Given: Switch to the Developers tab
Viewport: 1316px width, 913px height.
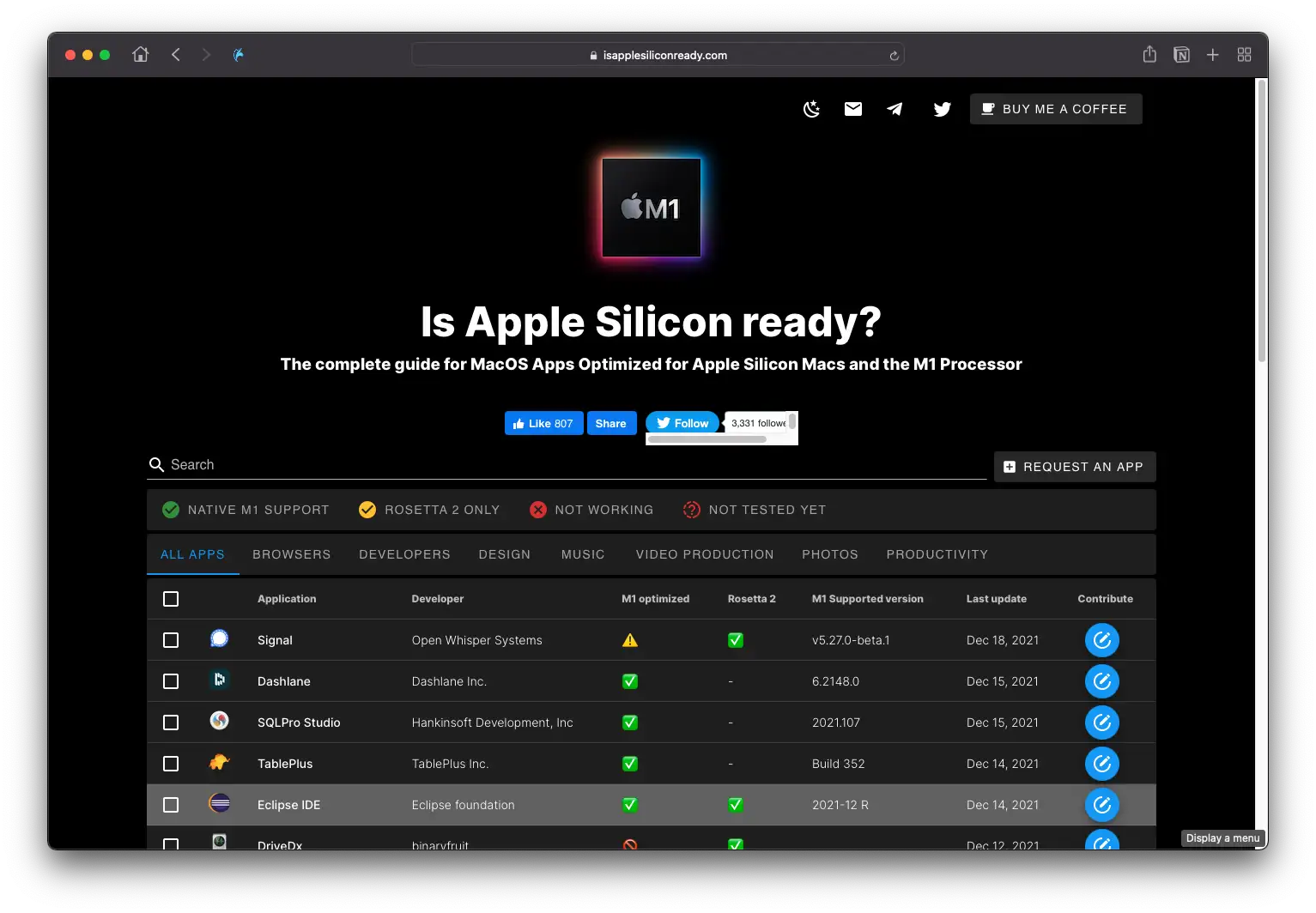Looking at the screenshot, I should pos(404,554).
